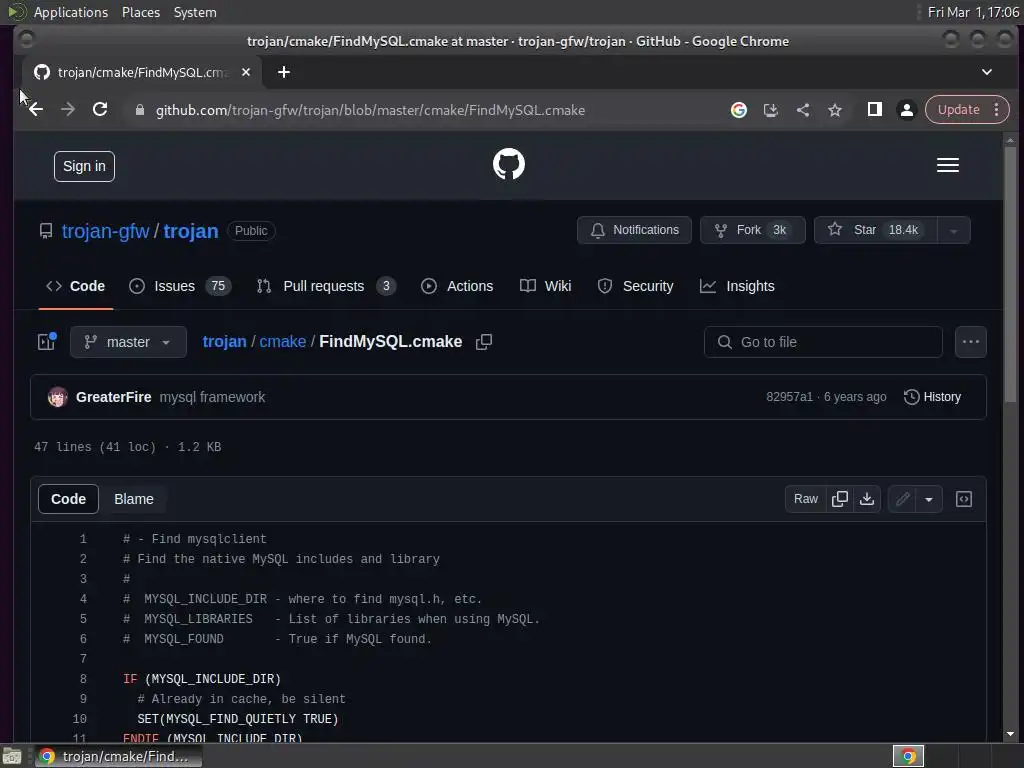Viewport: 1024px width, 768px height.
Task: Click the show desktop icon in bottom panel
Action: (x=12, y=756)
